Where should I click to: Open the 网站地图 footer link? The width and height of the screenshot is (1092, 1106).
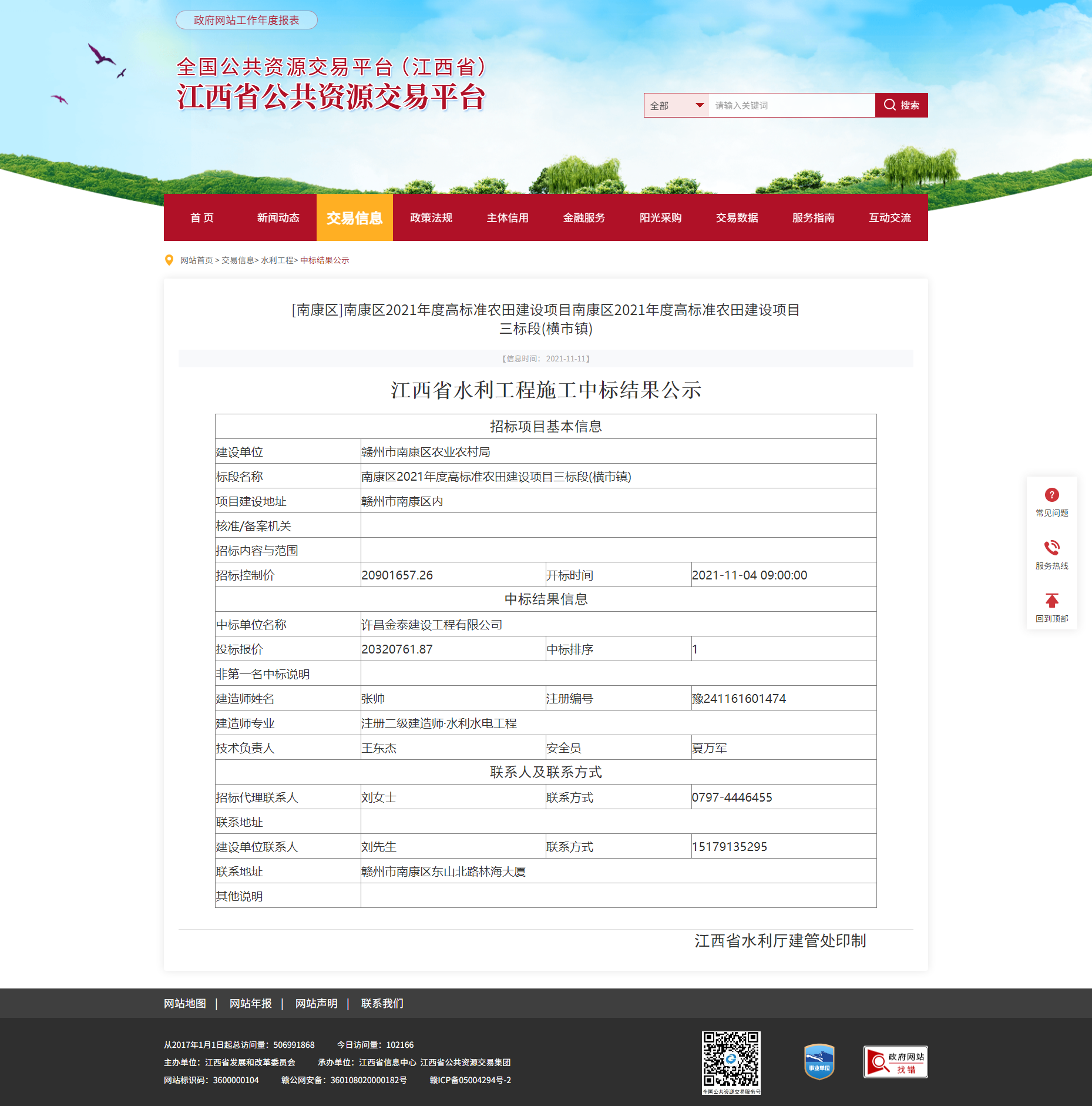click(185, 1003)
